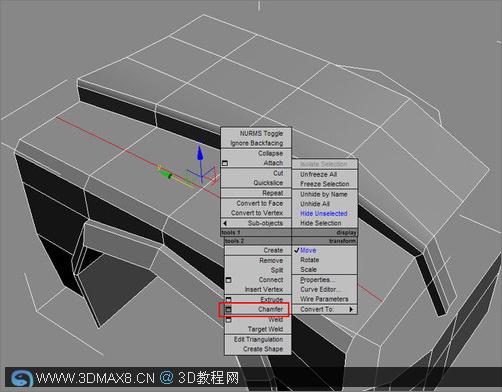Open Weld settings box icon

tap(228, 319)
